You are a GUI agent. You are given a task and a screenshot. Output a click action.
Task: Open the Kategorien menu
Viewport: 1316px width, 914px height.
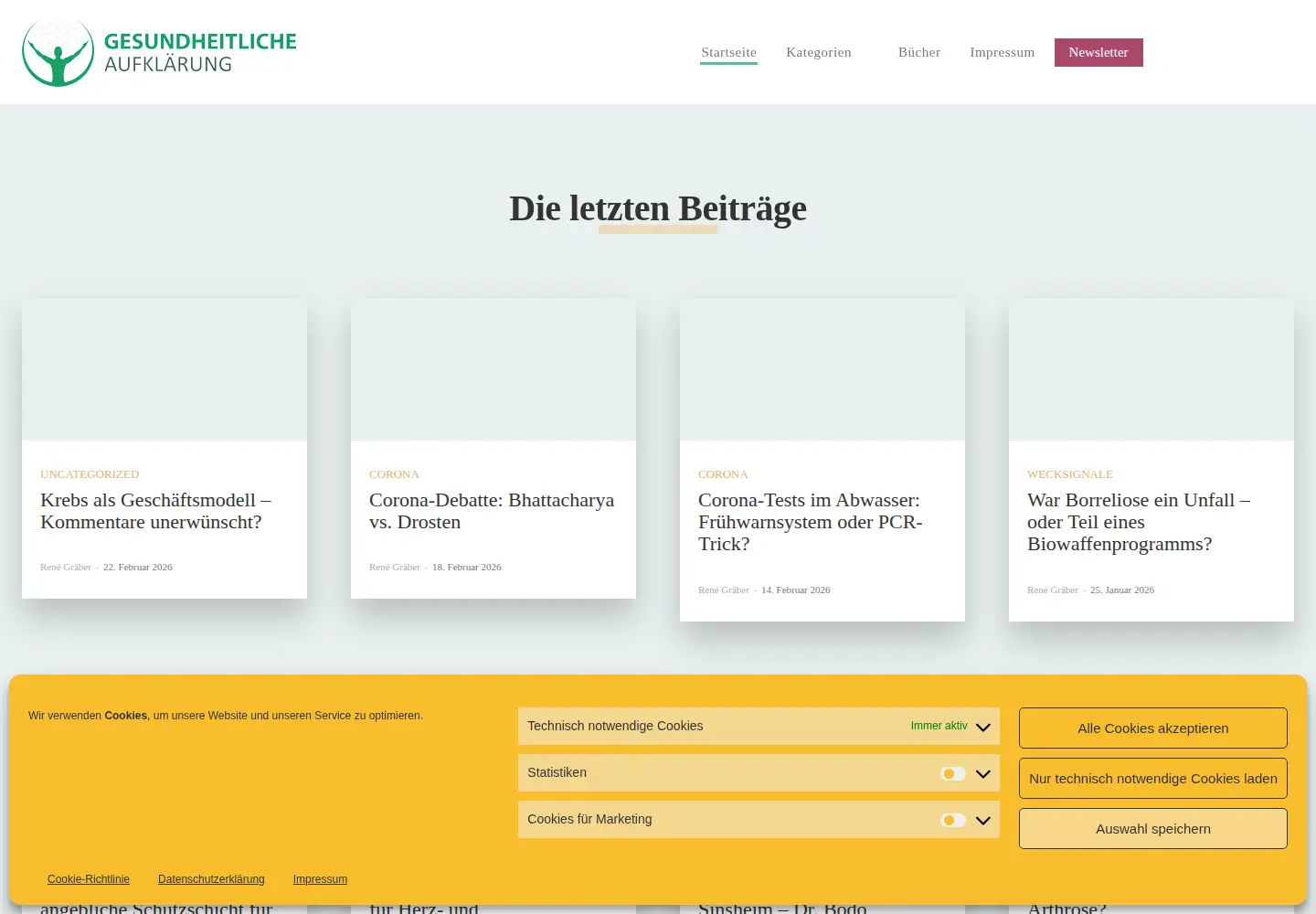click(x=818, y=52)
